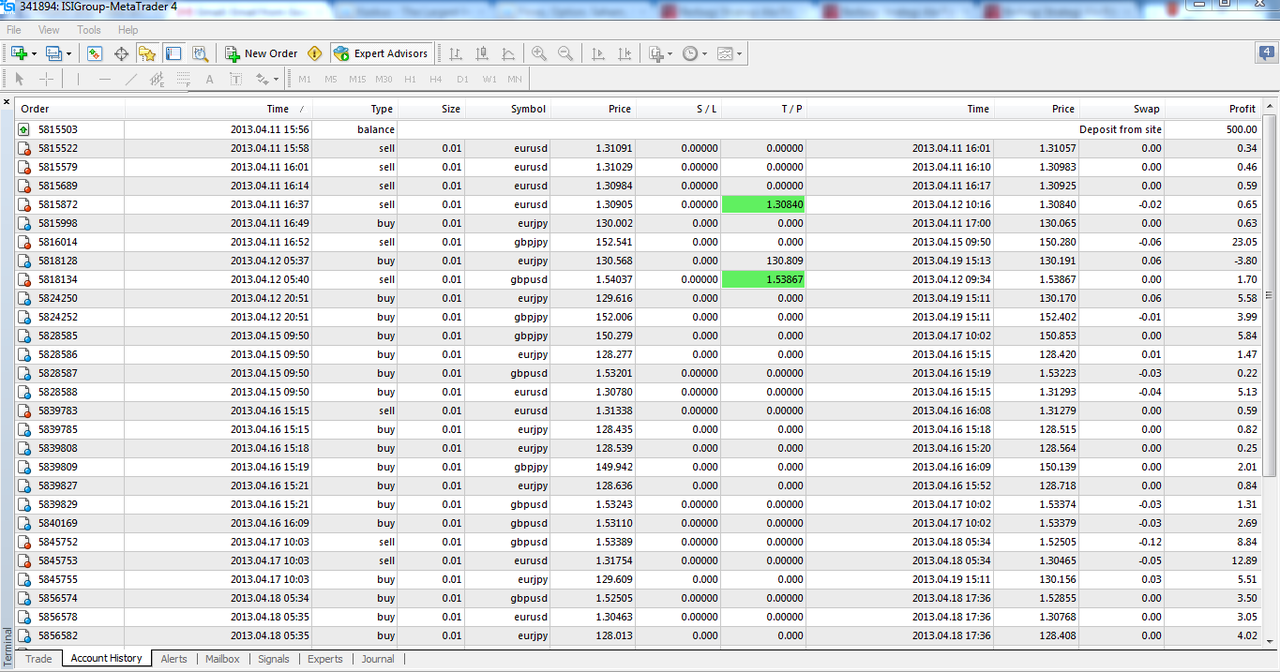Image resolution: width=1280 pixels, height=672 pixels.
Task: Switch to the Experts tab
Action: pyautogui.click(x=325, y=659)
